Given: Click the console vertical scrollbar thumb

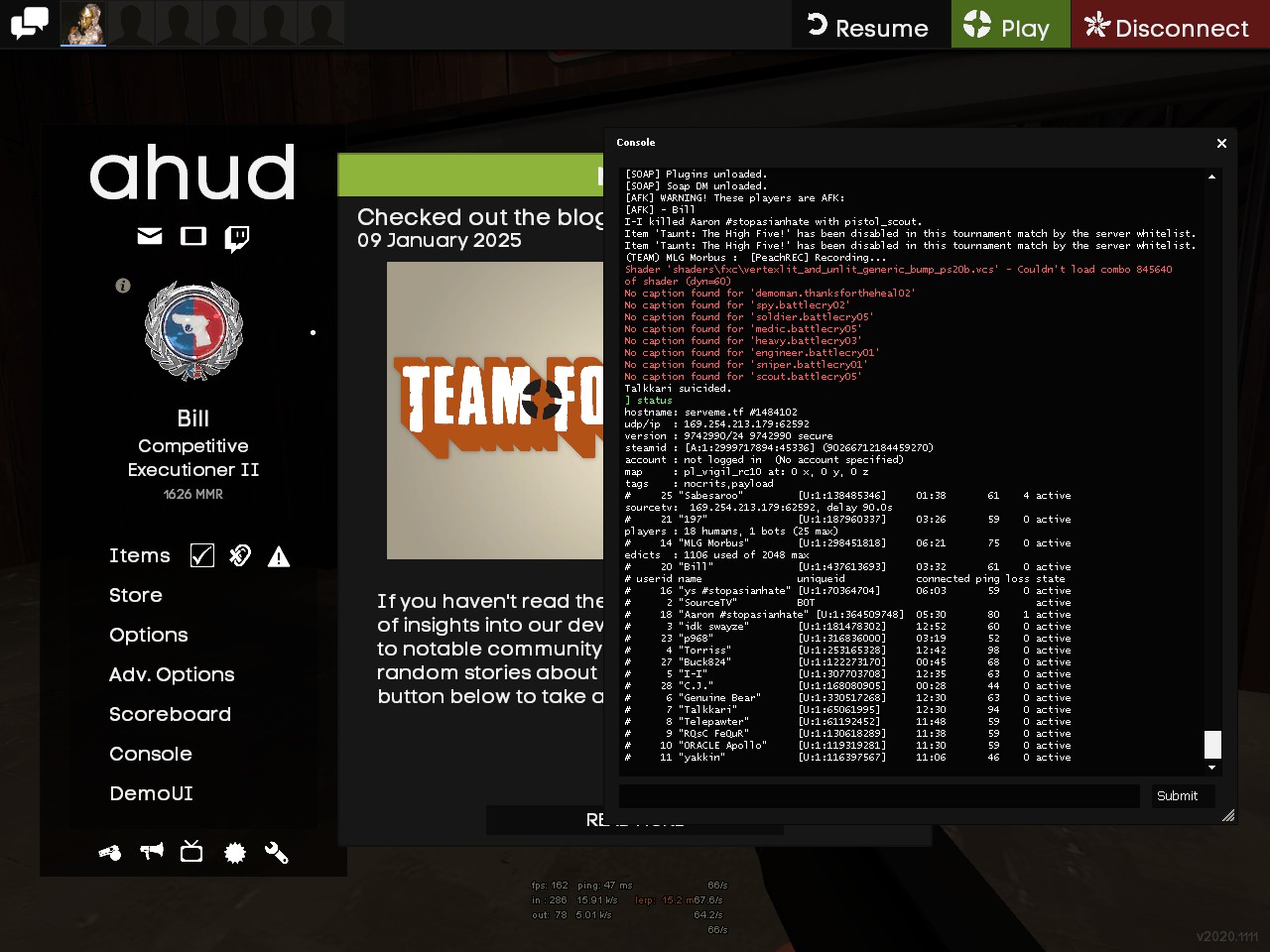Looking at the screenshot, I should (1211, 744).
